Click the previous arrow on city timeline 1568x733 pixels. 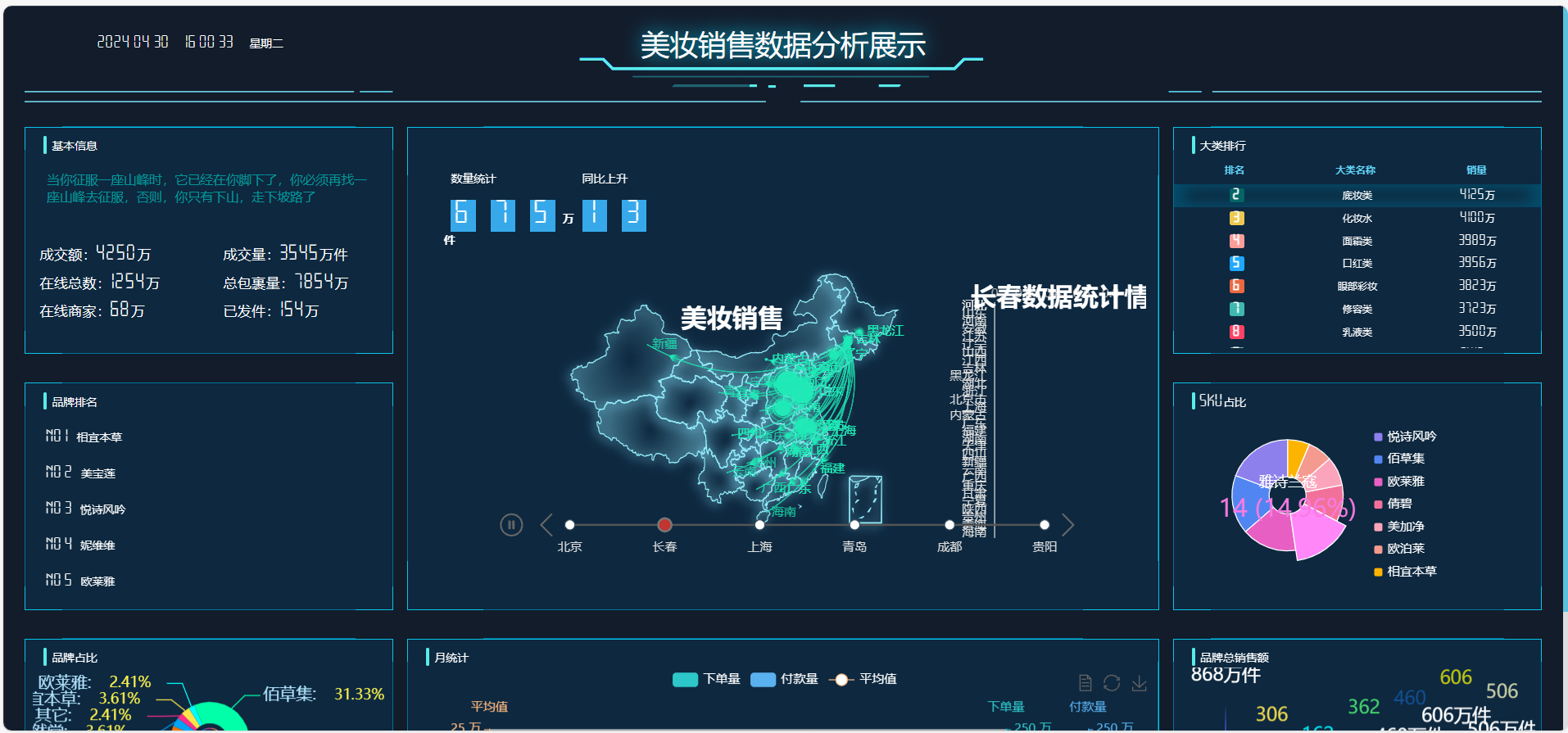(546, 525)
